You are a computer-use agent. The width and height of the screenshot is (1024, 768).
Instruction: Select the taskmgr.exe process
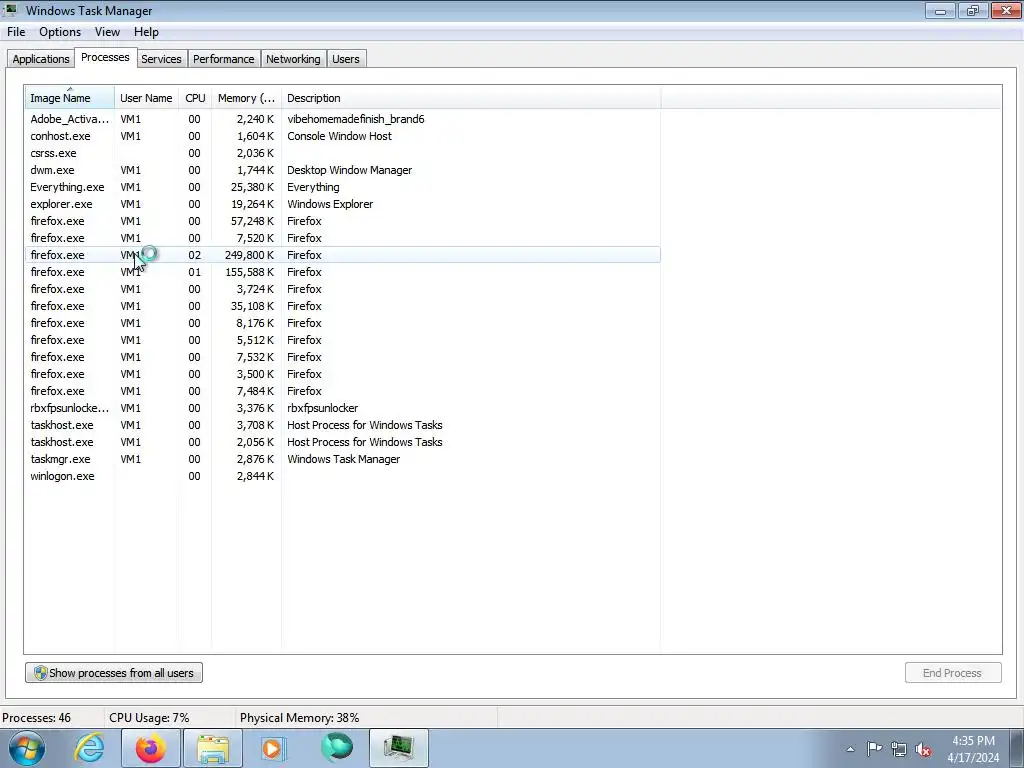tap(343, 458)
